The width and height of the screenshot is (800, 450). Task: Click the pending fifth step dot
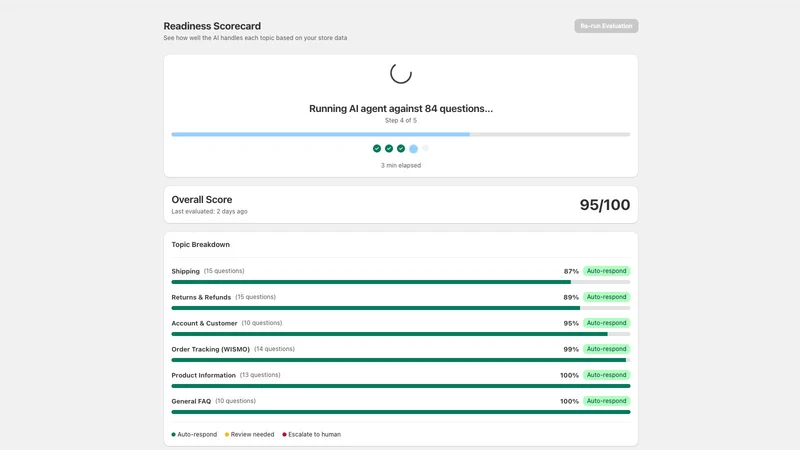pos(426,148)
